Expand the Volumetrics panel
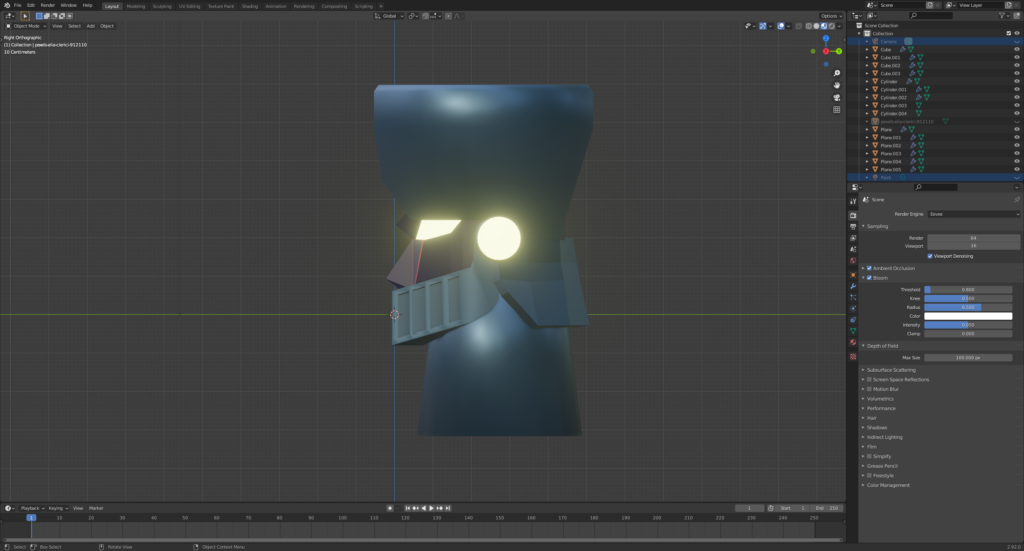 [x=882, y=398]
